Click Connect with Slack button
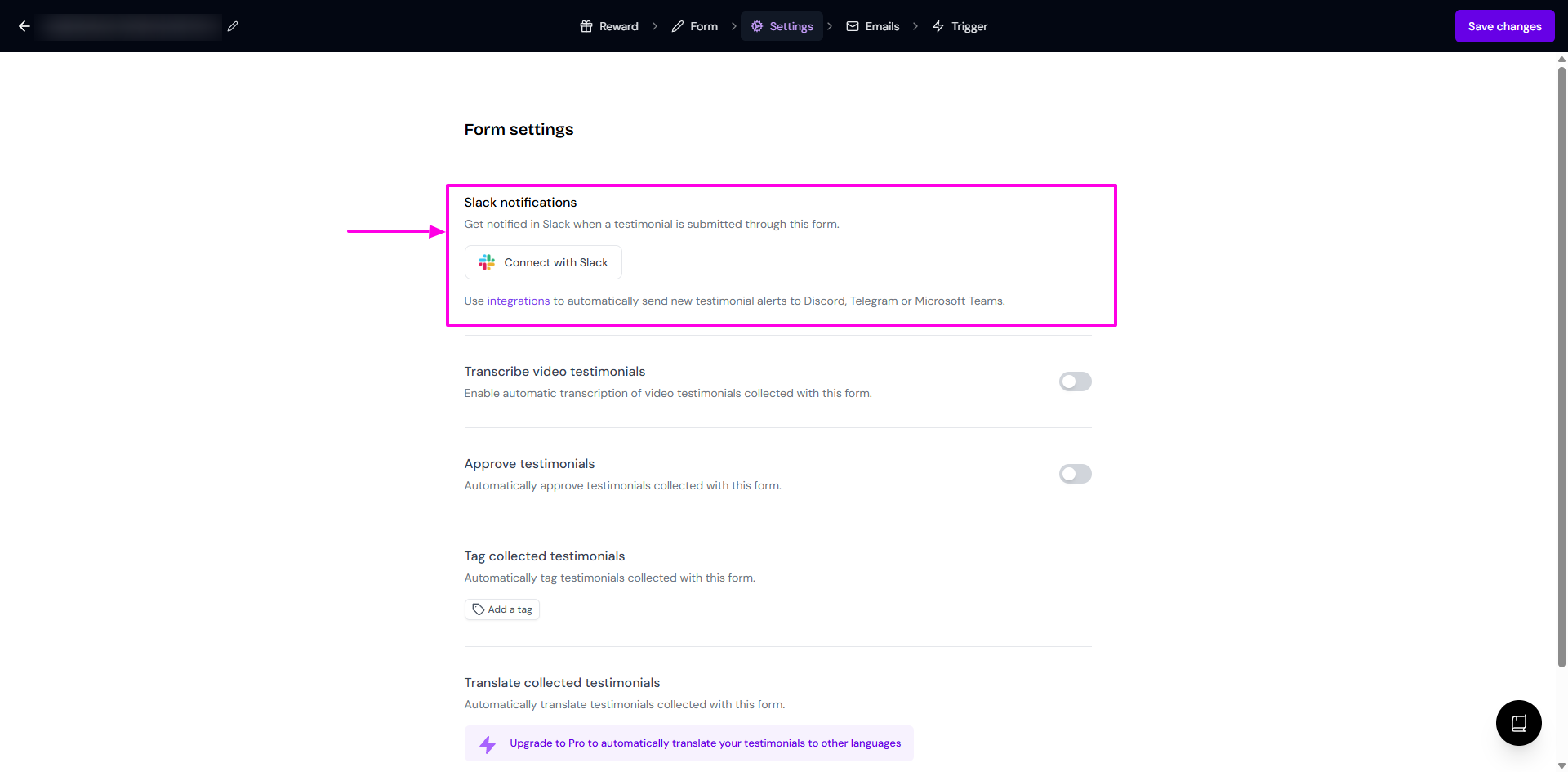 (x=543, y=262)
